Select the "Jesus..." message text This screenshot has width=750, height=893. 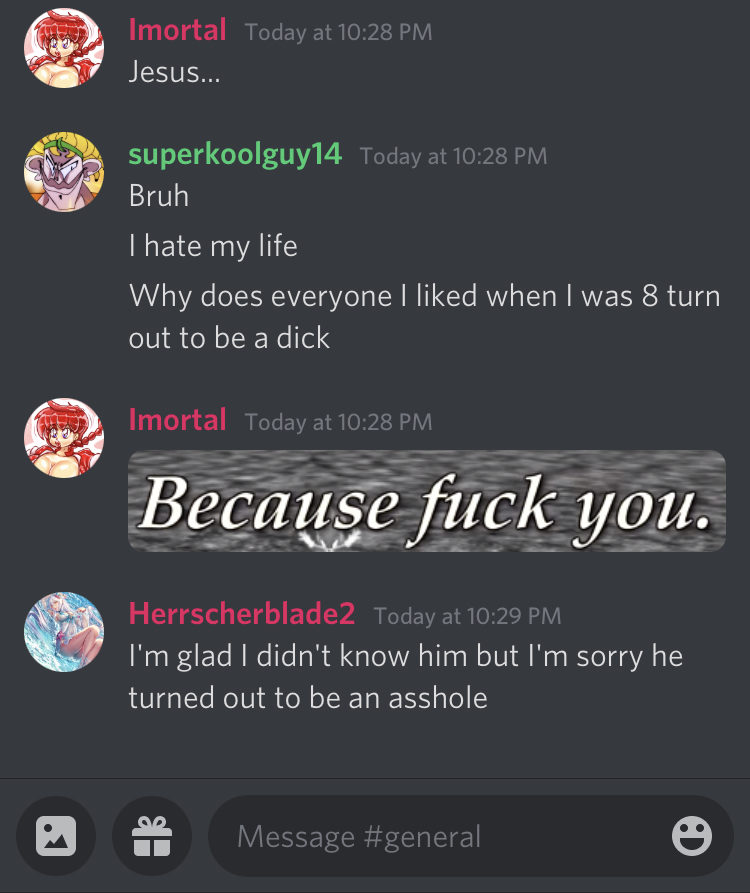coord(174,72)
